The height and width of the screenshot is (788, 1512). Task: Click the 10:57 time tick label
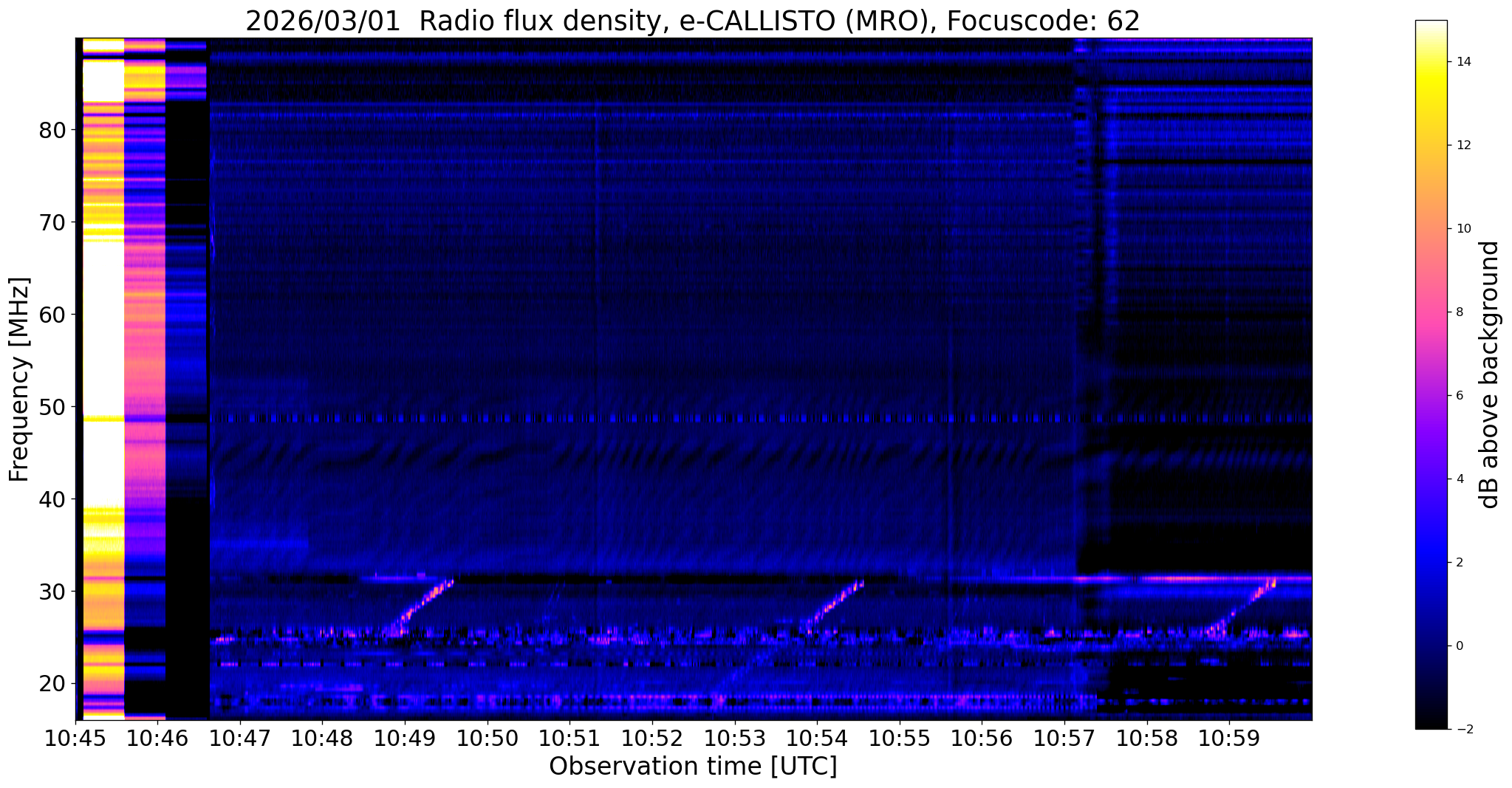1064,738
